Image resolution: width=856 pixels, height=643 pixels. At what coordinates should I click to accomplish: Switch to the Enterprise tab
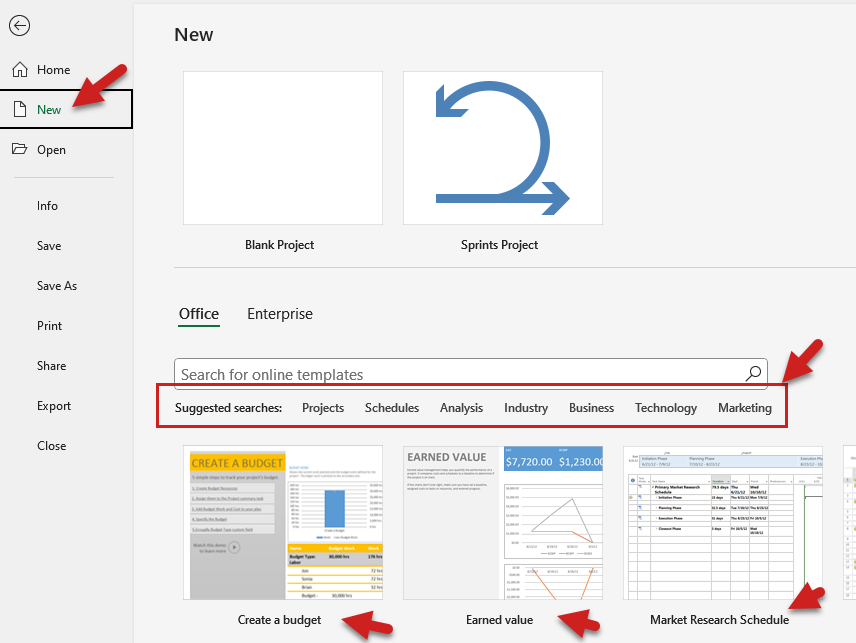coord(280,314)
